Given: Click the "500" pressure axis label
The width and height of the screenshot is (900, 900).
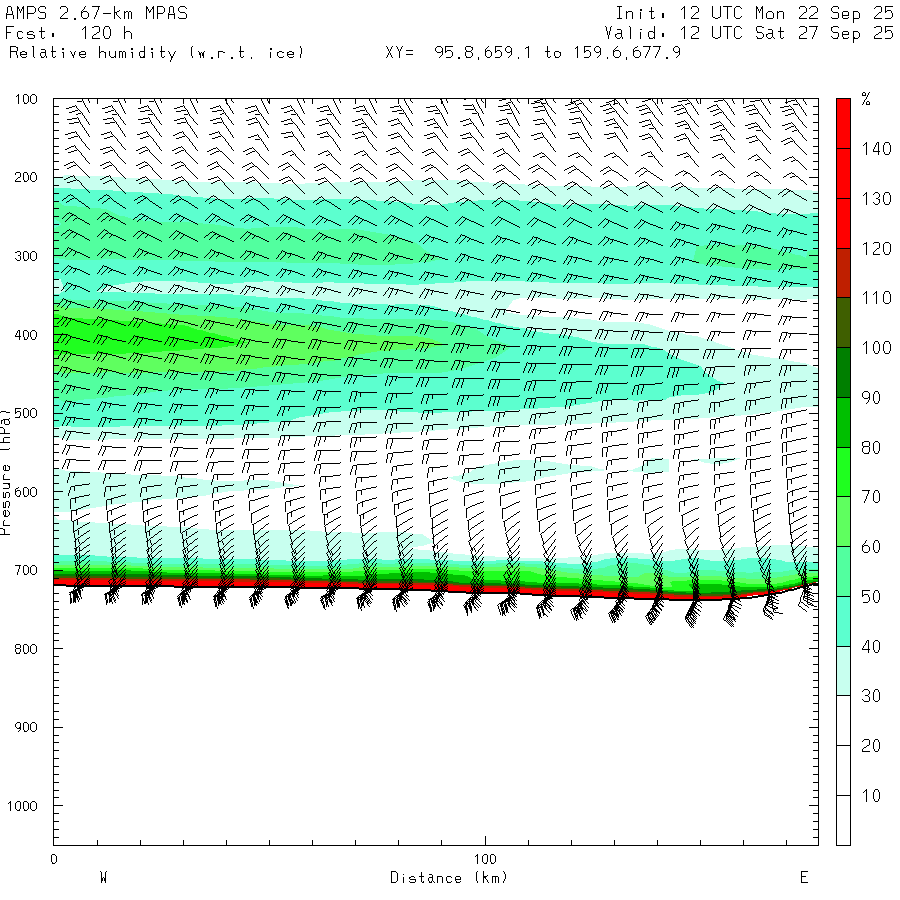Looking at the screenshot, I should click(26, 413).
